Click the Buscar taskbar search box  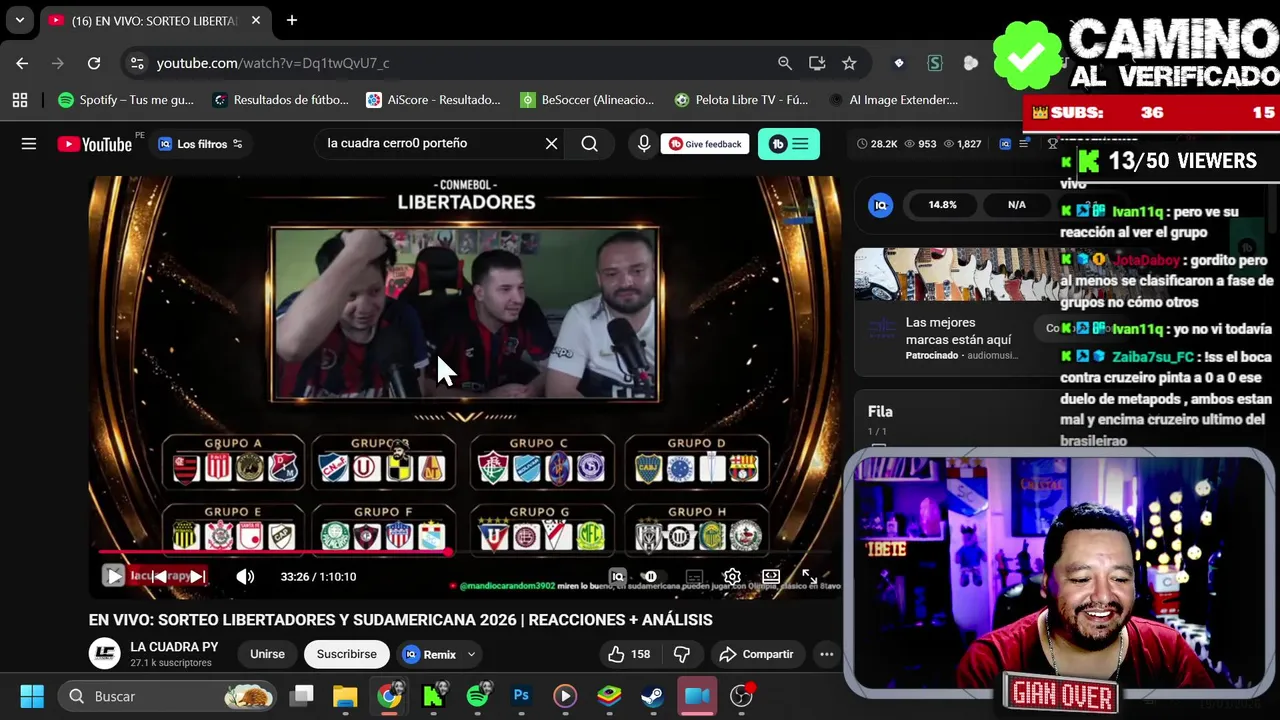point(166,696)
